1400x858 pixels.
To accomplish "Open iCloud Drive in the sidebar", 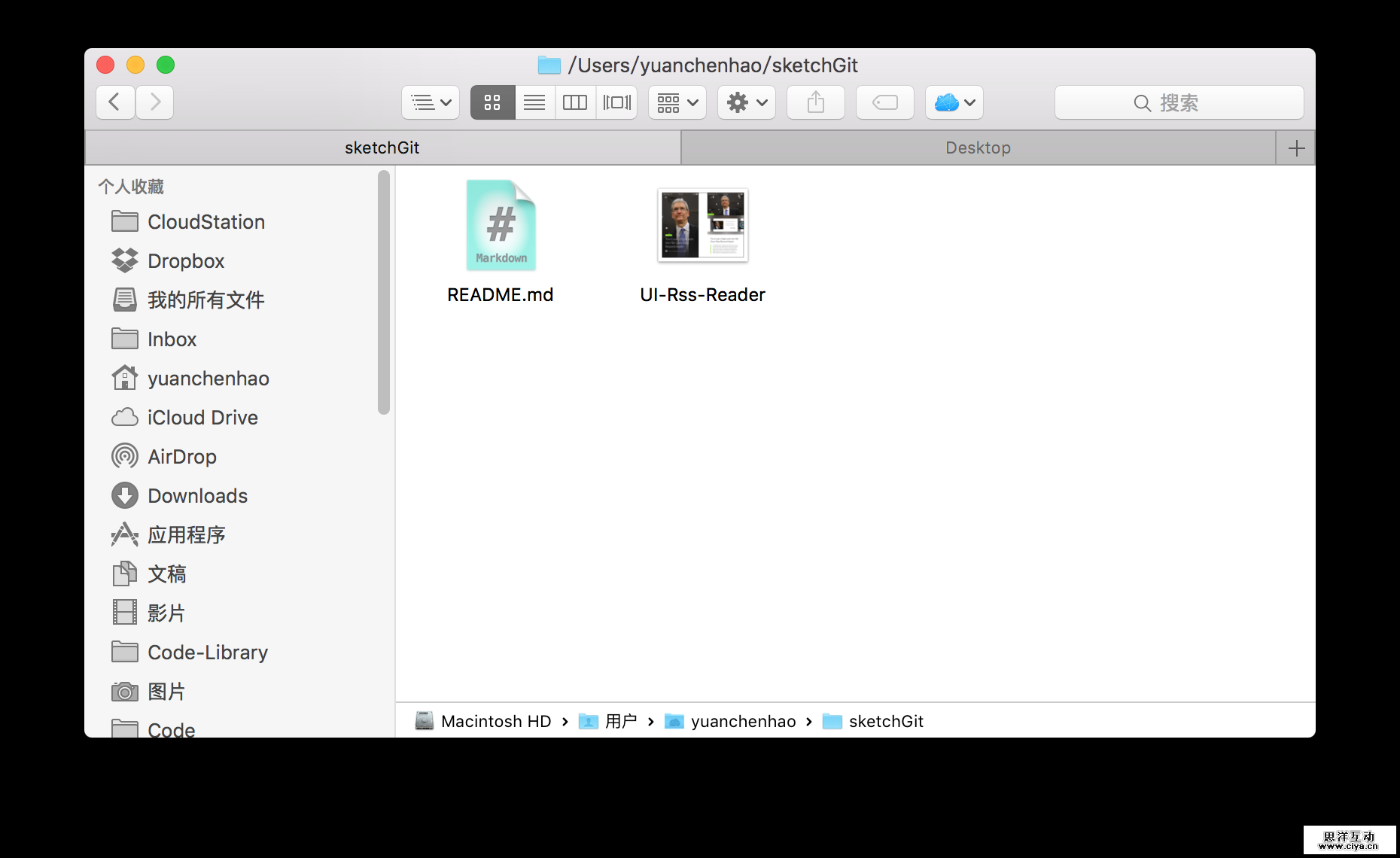I will 202,418.
